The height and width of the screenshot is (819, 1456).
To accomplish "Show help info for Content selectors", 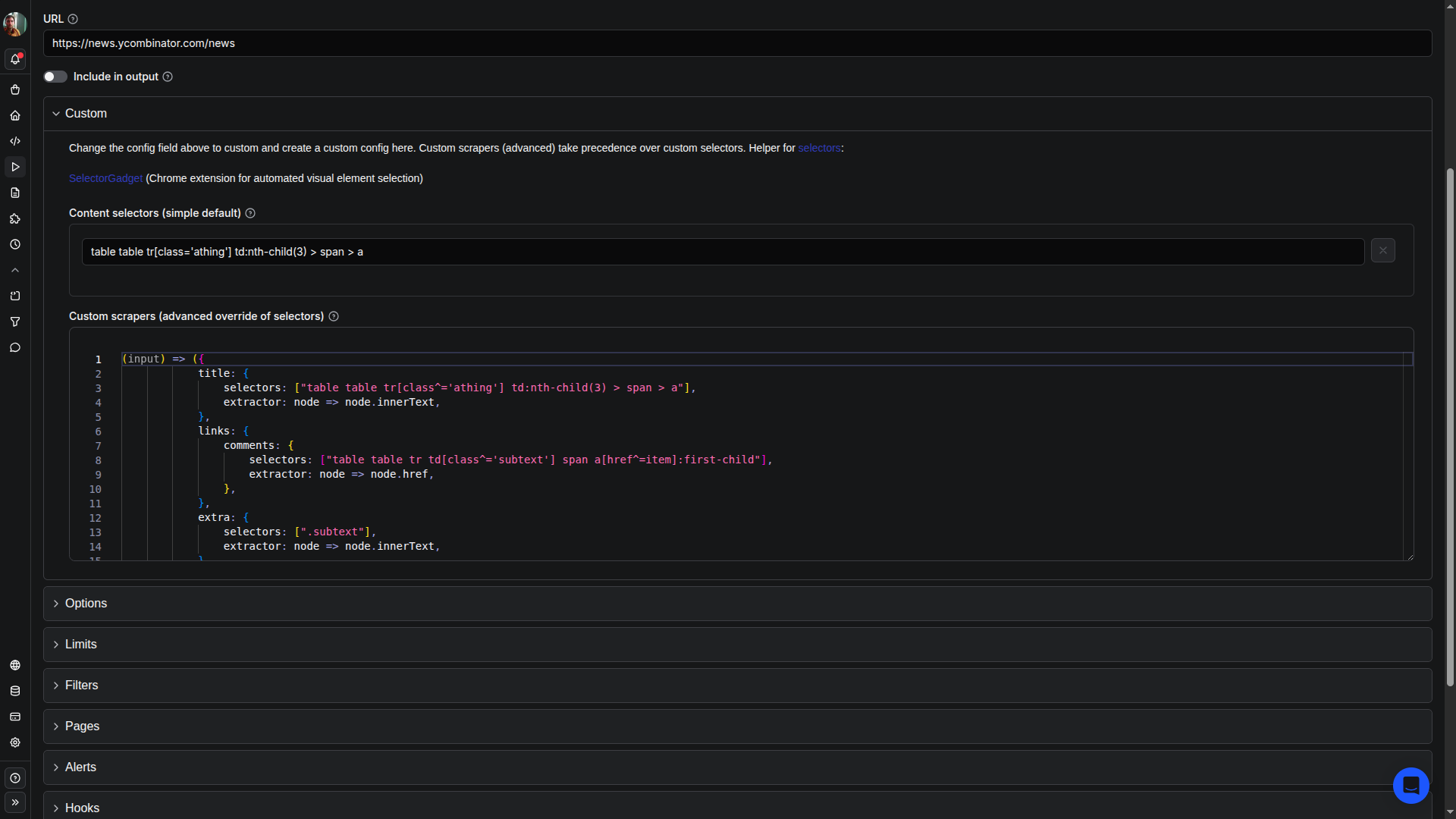I will point(250,213).
